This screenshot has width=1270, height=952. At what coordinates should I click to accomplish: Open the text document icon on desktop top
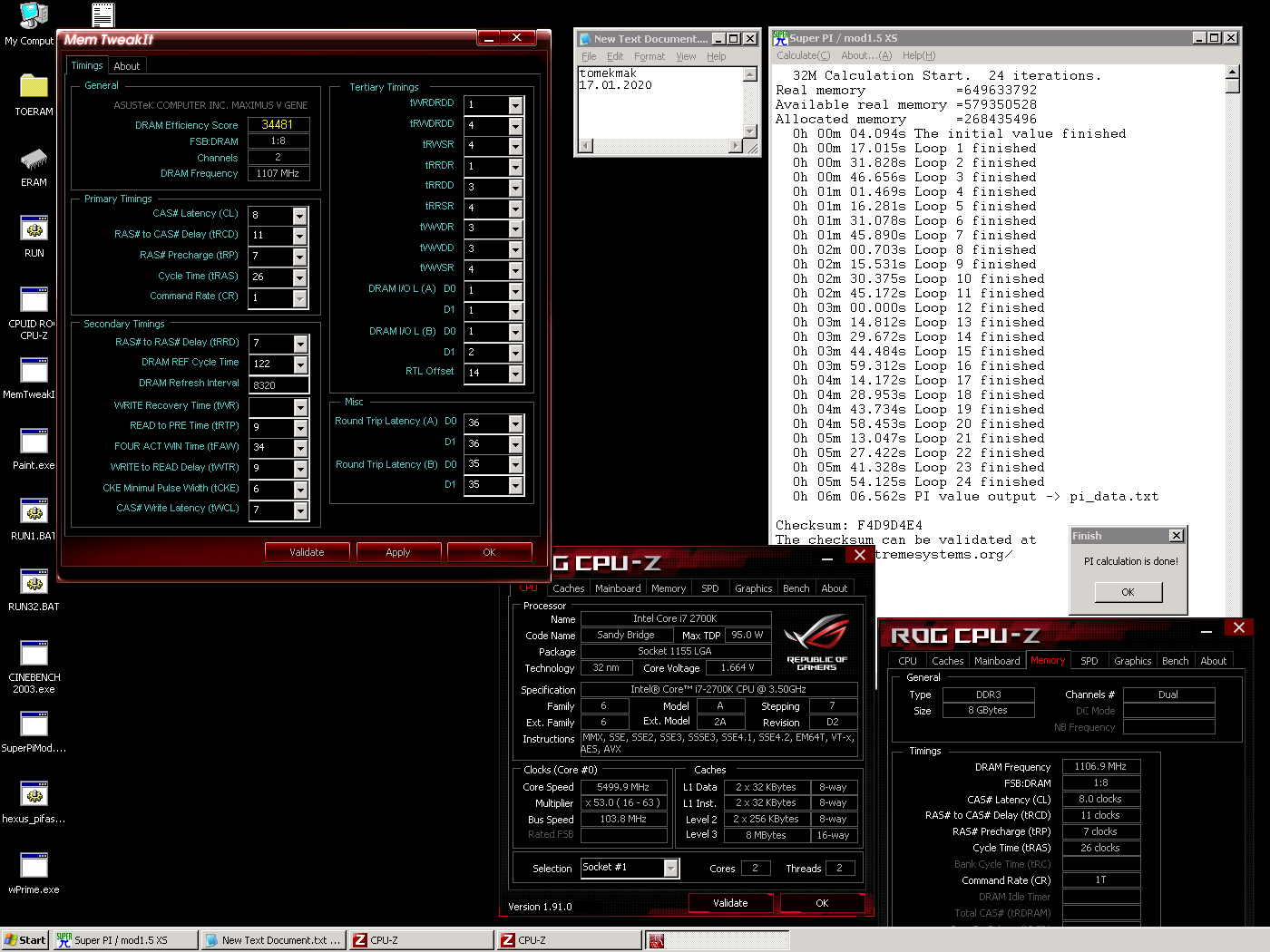[103, 15]
